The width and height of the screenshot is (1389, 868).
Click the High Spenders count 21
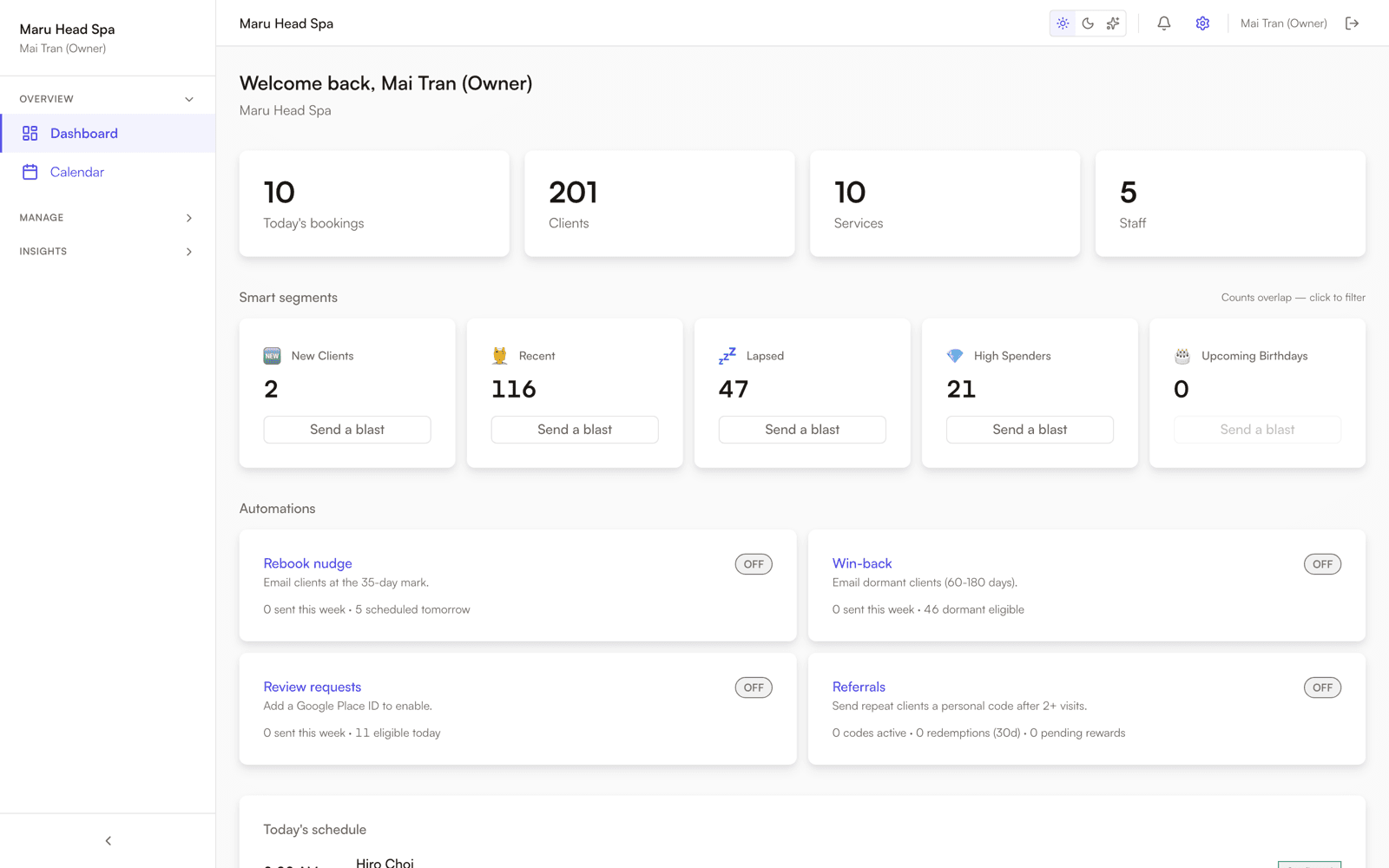point(961,389)
